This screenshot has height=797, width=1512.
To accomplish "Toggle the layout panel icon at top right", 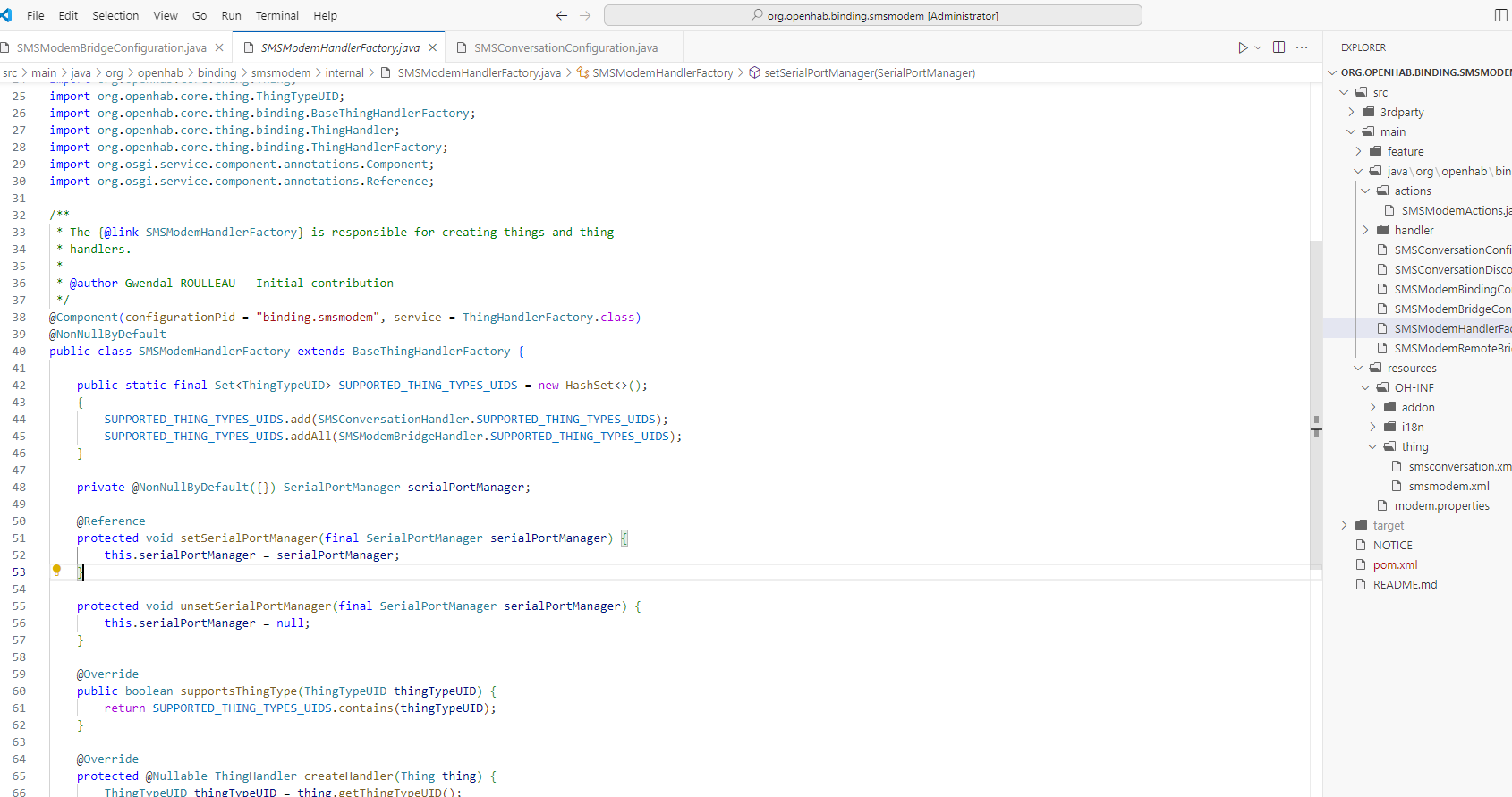I will tap(1501, 15).
